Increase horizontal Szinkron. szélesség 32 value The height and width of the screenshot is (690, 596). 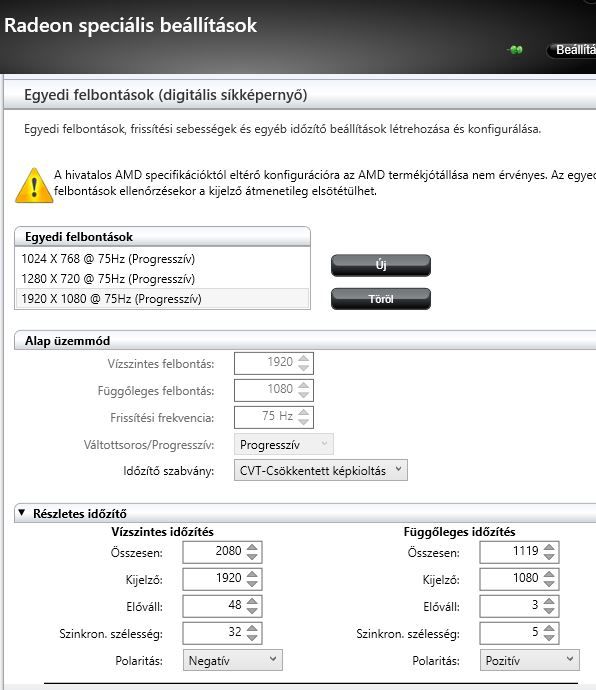252,628
